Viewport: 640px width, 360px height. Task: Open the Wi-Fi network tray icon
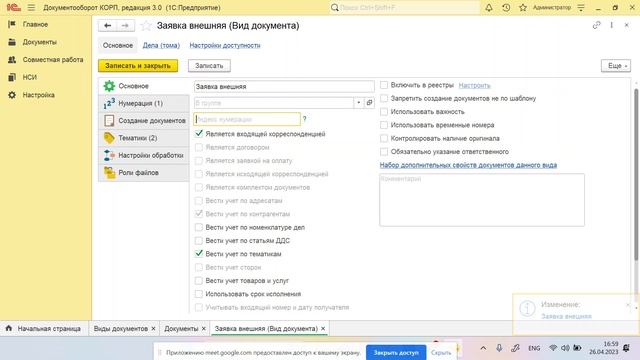click(x=553, y=348)
